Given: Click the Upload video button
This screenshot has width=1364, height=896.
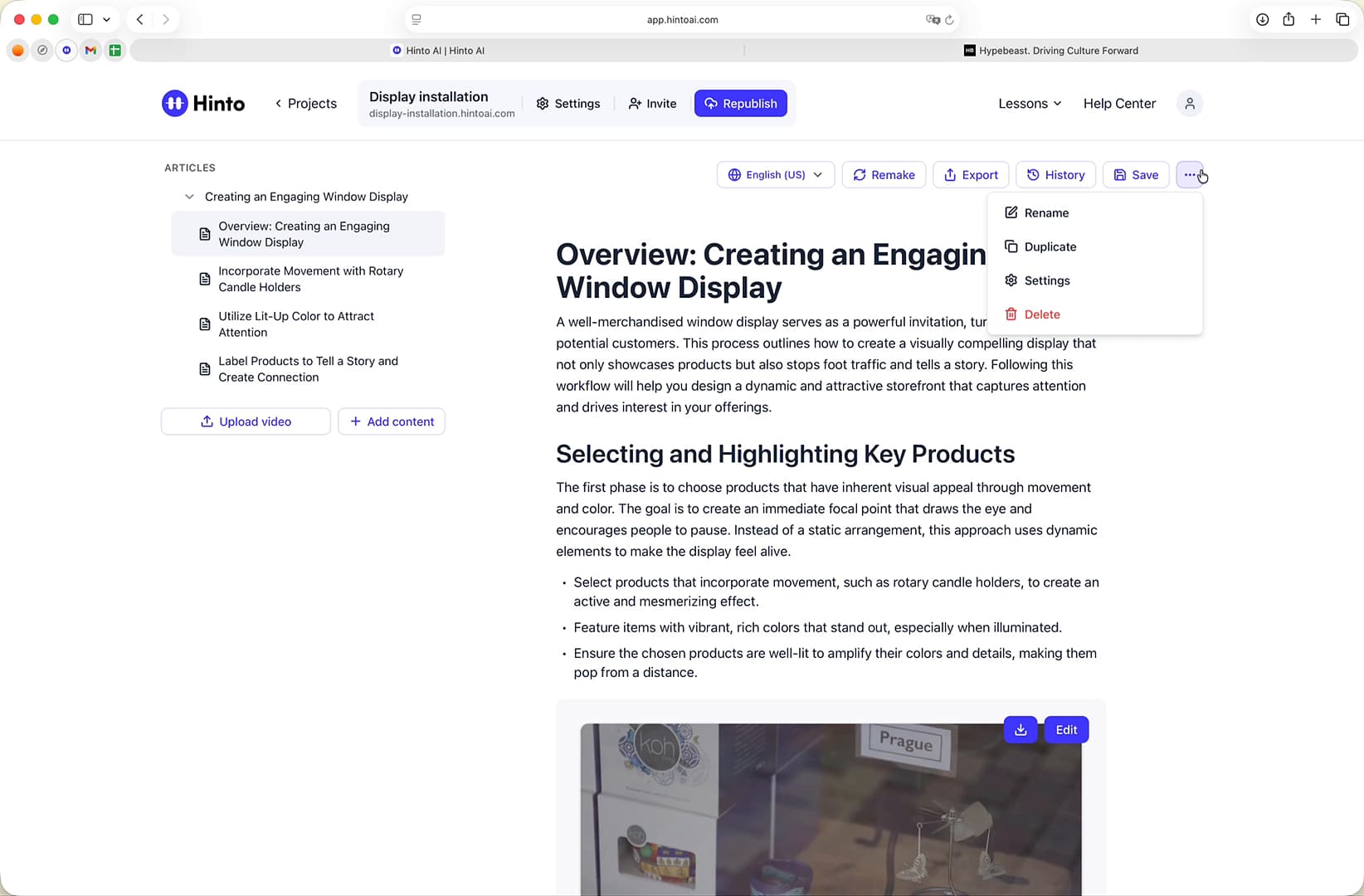Looking at the screenshot, I should pos(246,421).
